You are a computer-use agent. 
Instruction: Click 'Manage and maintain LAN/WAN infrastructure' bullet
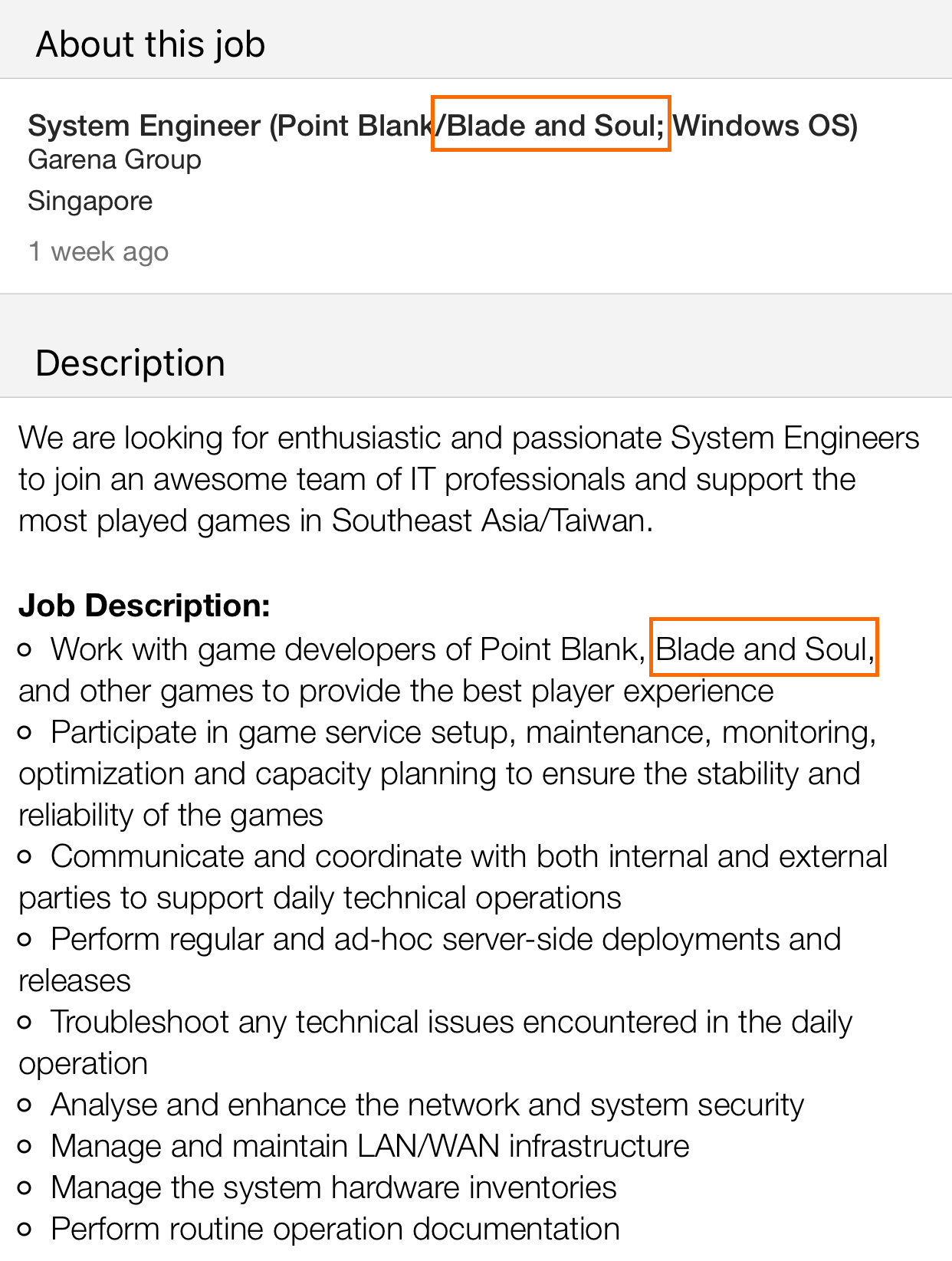[354, 1146]
